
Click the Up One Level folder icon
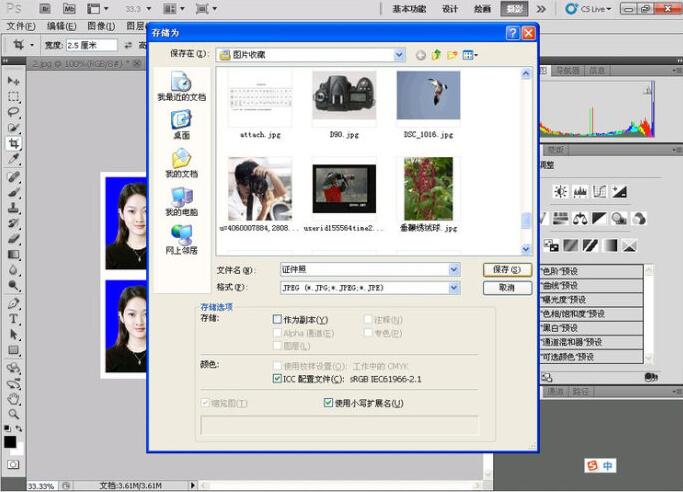436,54
